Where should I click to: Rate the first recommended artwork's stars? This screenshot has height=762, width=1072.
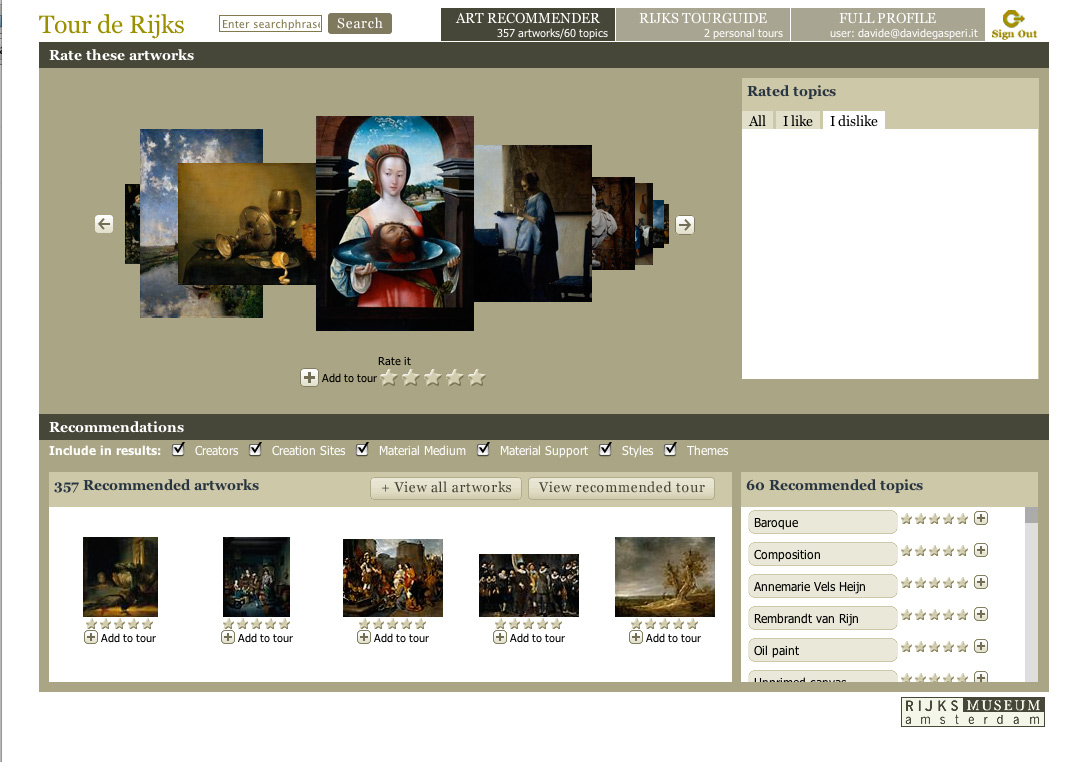[120, 624]
